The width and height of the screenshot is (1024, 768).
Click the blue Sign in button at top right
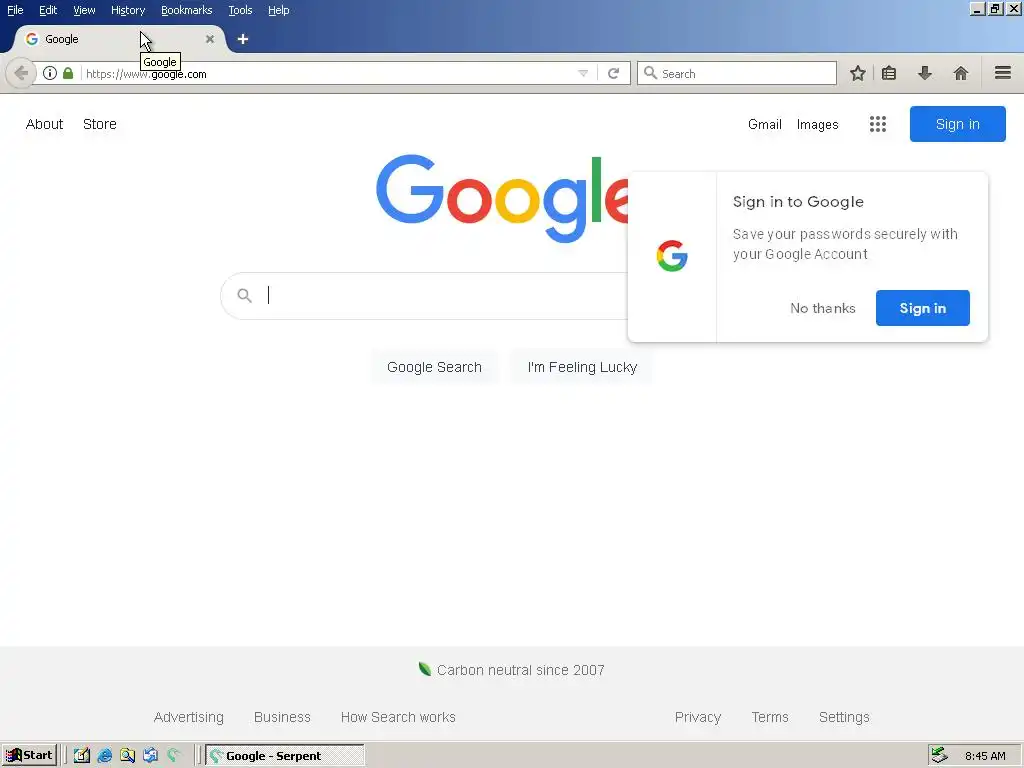[x=957, y=124]
